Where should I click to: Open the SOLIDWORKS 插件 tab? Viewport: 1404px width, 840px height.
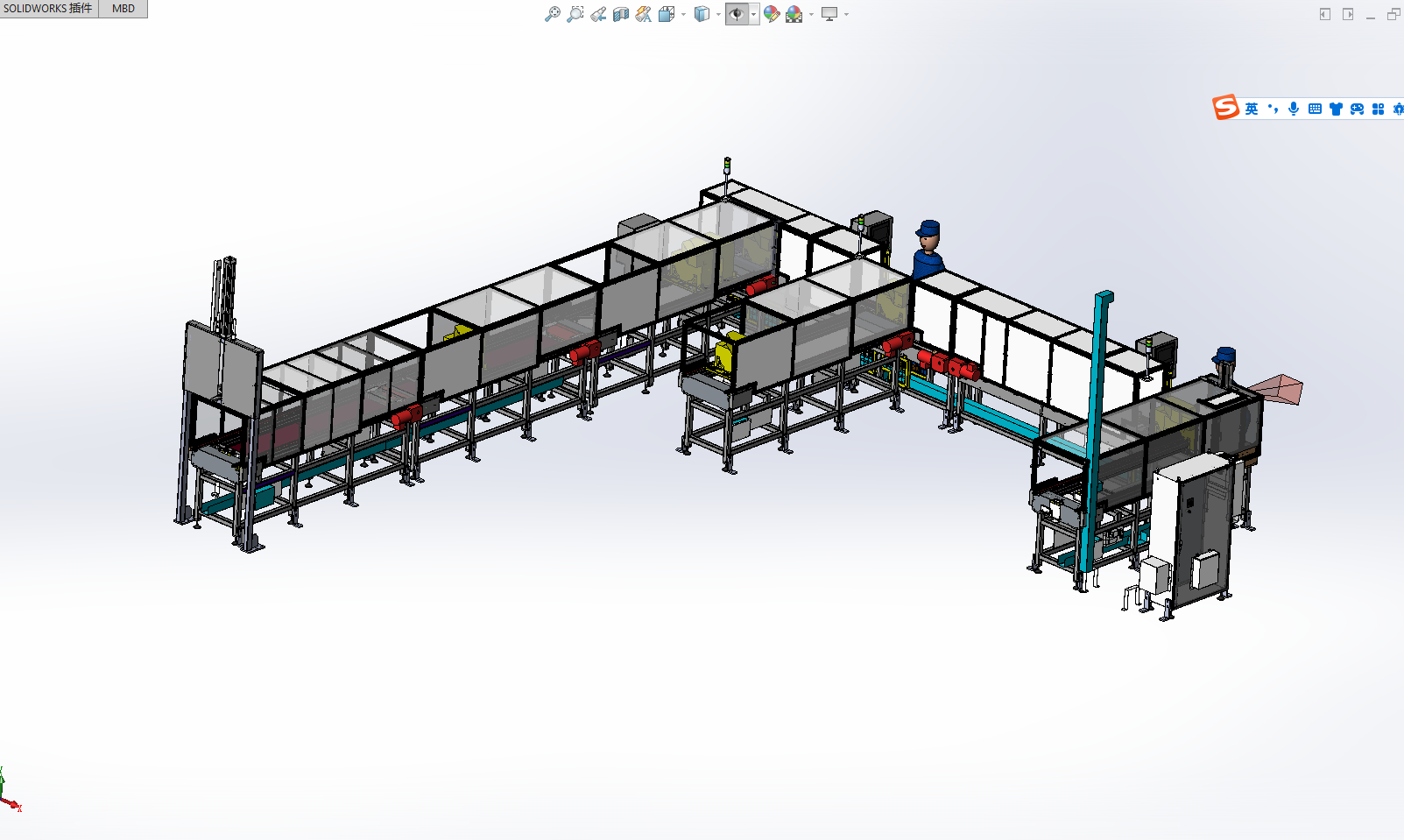49,9
